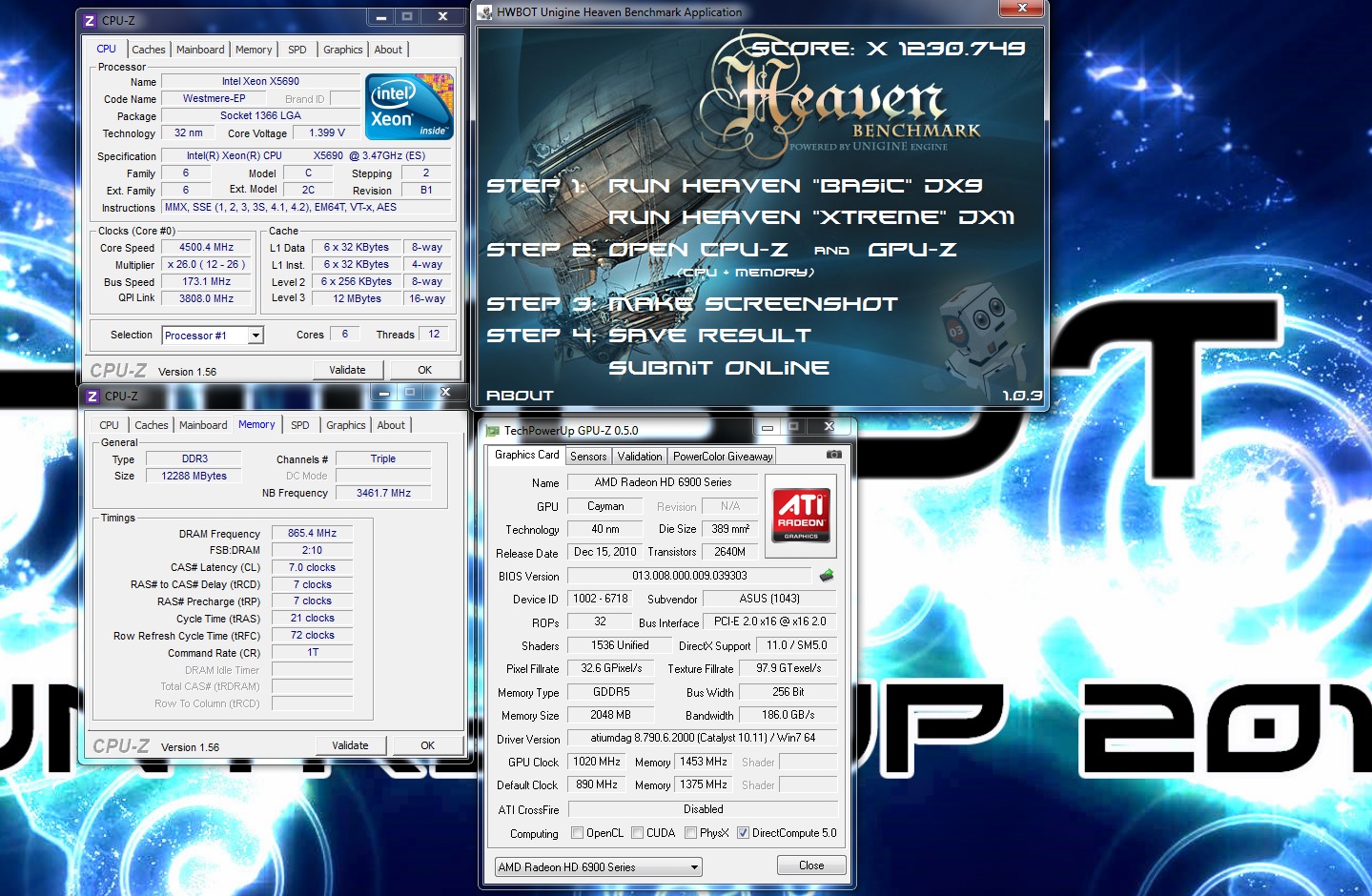Click the DRAM Frequency value "865.4 MHz"
Screen dimensions: 1372x896
pos(312,533)
